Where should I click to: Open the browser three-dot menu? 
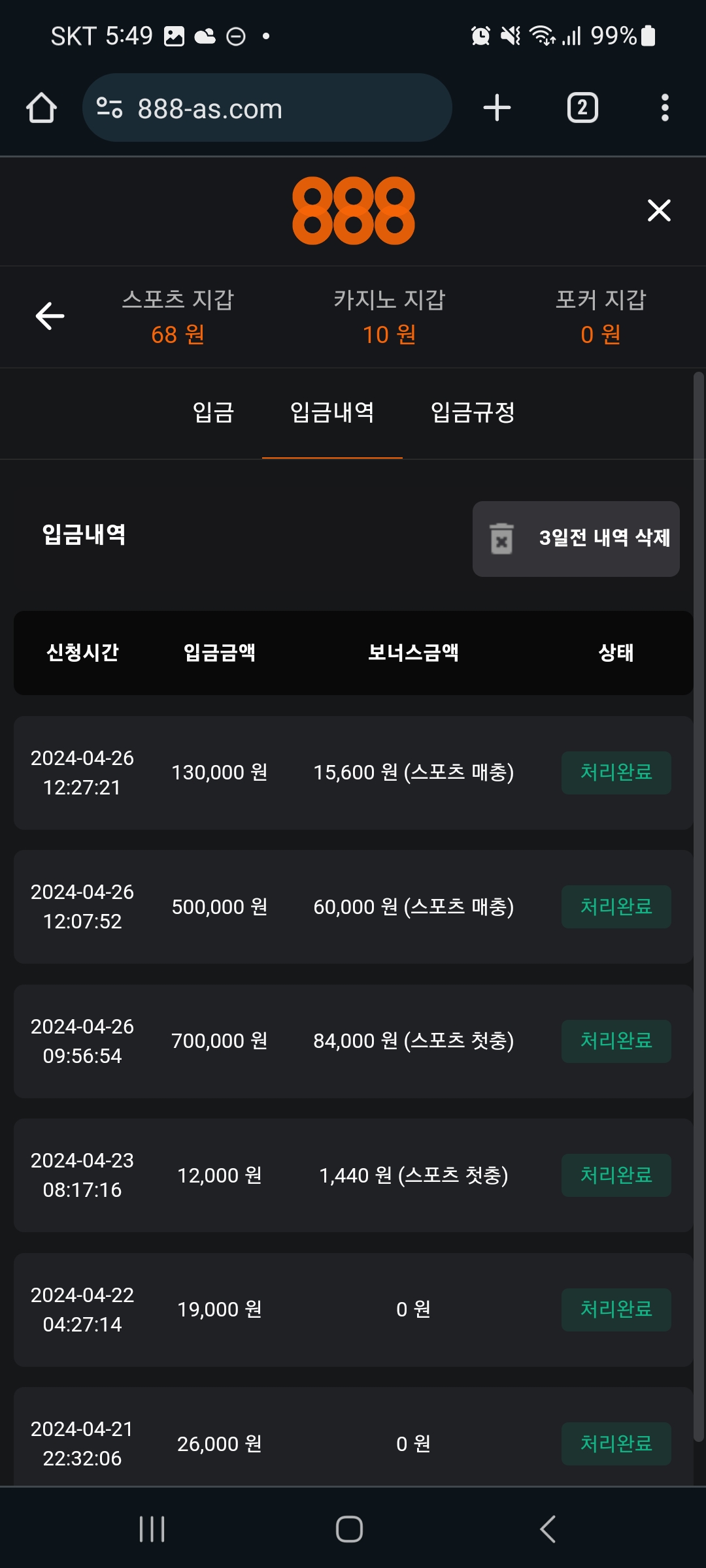pyautogui.click(x=665, y=108)
